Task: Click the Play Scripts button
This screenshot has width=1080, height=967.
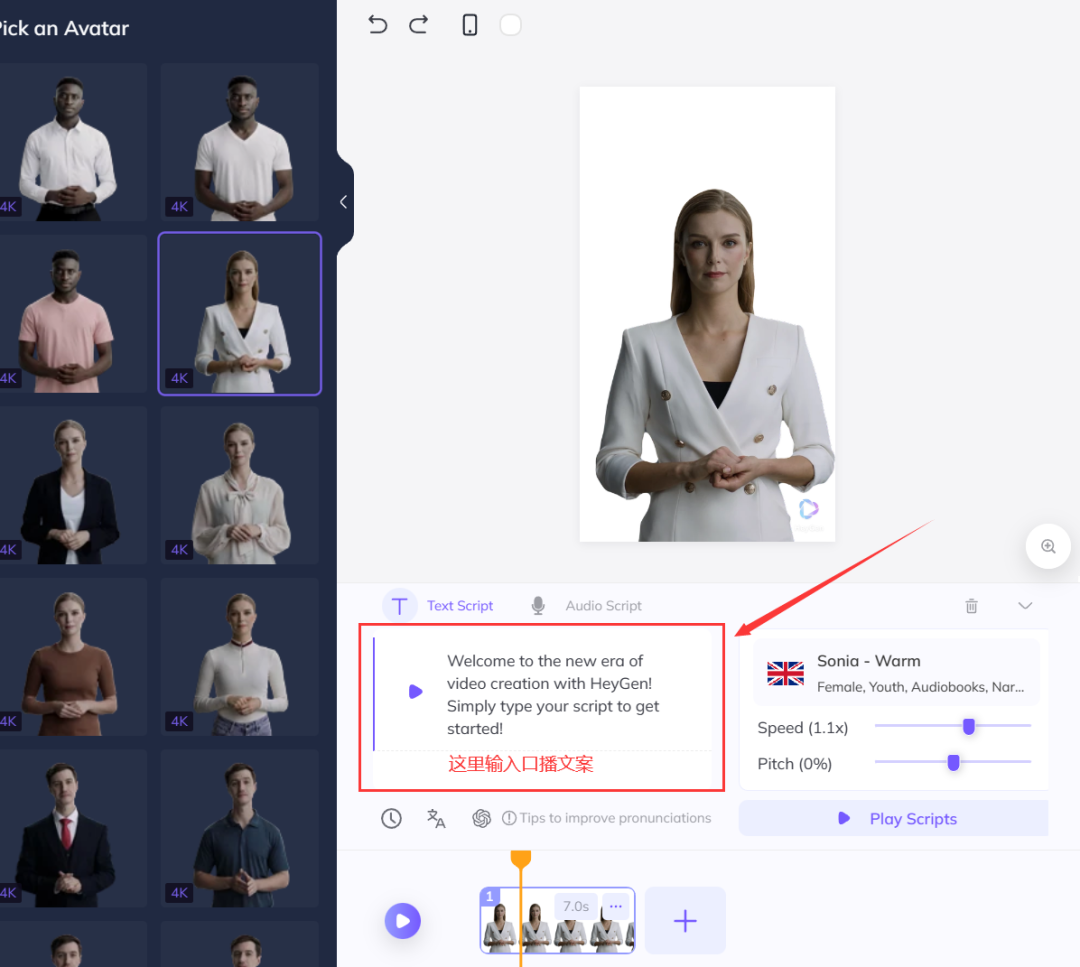Action: (893, 818)
